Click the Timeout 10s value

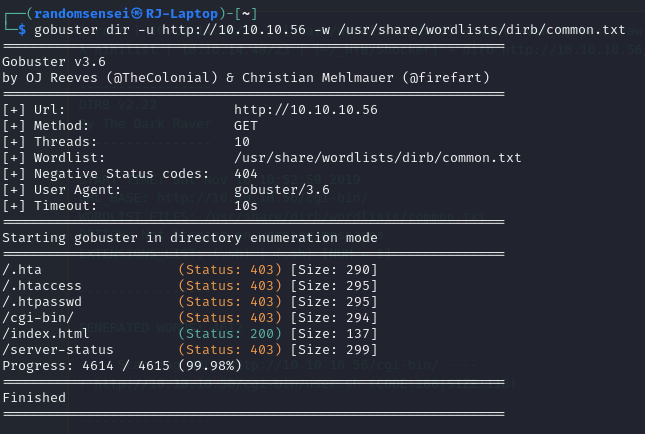246,206
